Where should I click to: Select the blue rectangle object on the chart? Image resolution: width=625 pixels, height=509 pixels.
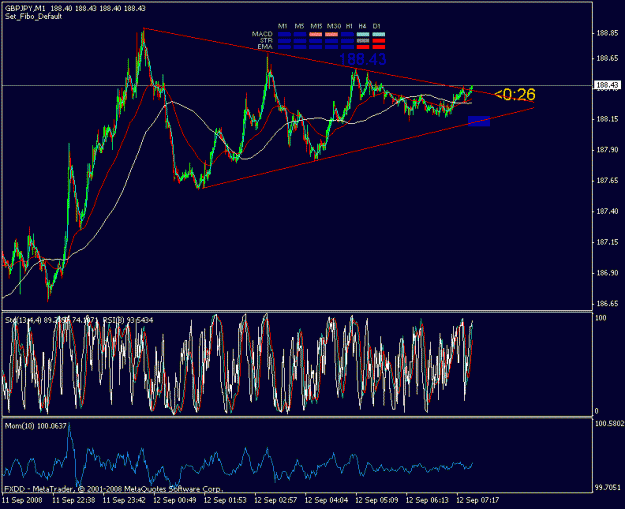[479, 121]
